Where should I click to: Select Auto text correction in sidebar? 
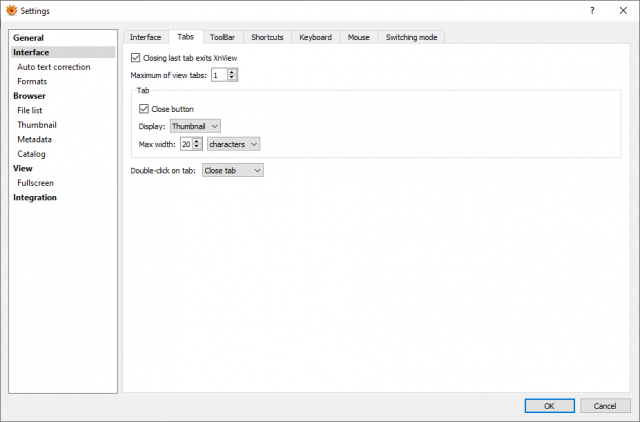click(54, 67)
